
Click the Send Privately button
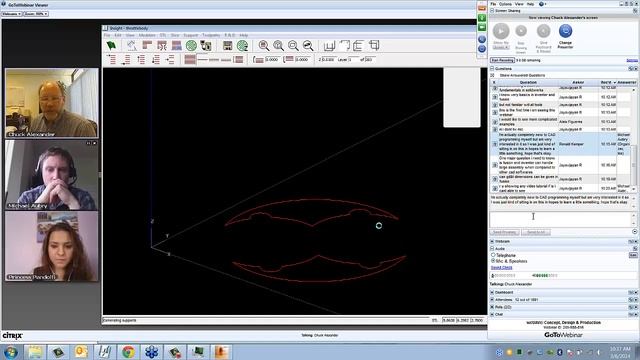point(504,232)
